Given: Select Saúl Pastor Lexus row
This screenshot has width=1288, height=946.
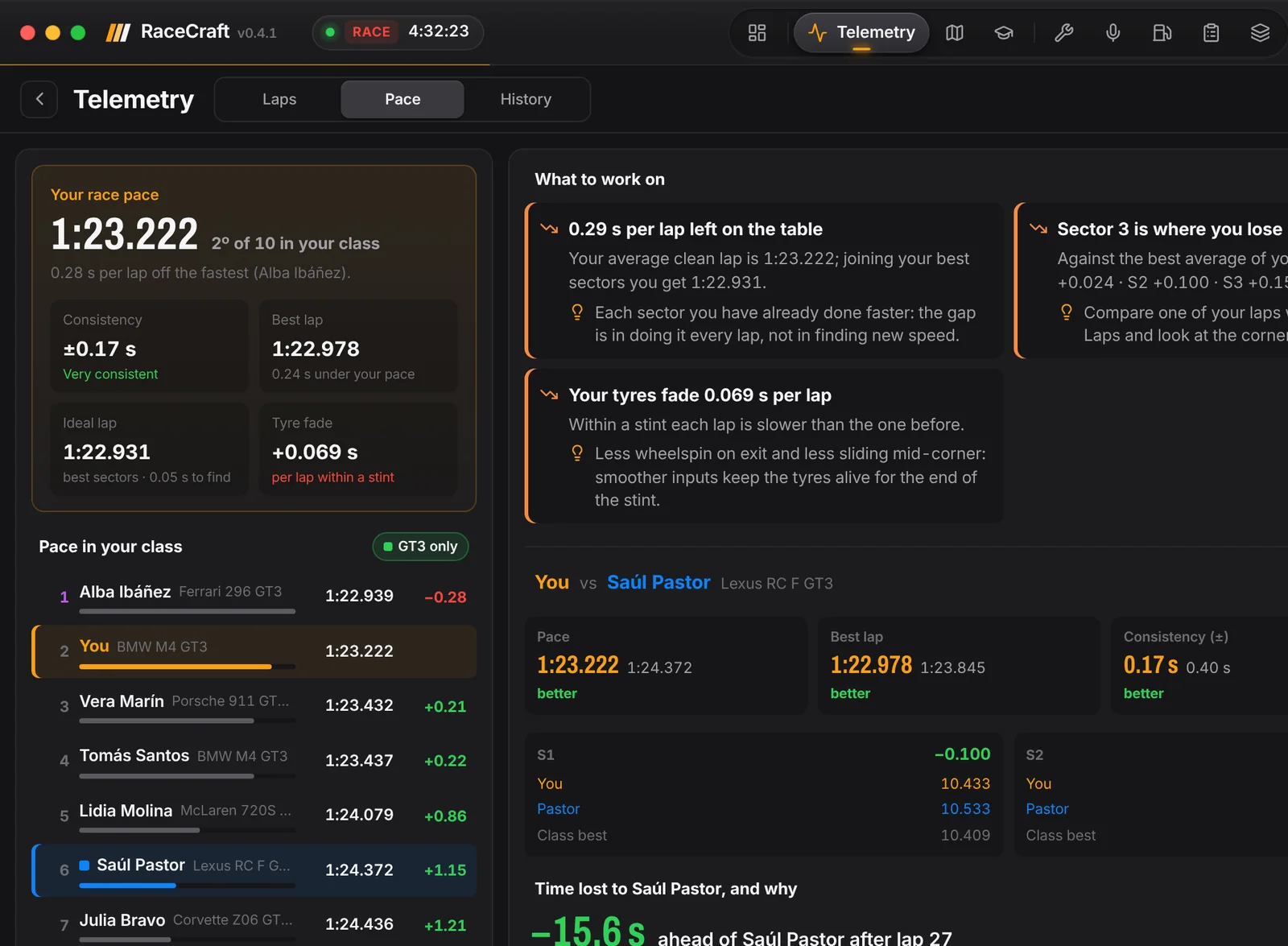Looking at the screenshot, I should click(x=254, y=870).
